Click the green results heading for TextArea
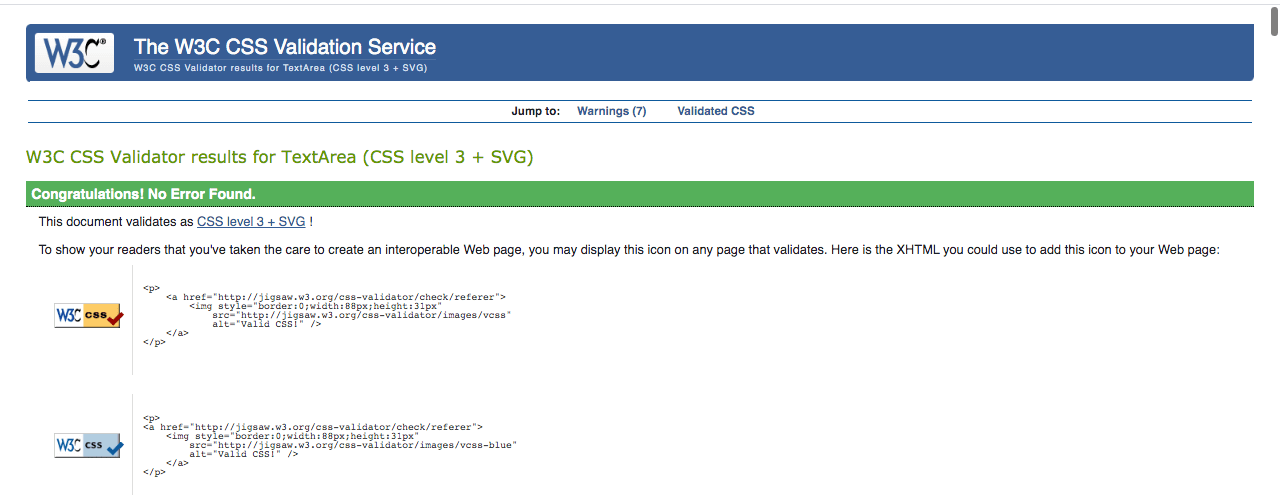This screenshot has width=1280, height=495. (280, 157)
